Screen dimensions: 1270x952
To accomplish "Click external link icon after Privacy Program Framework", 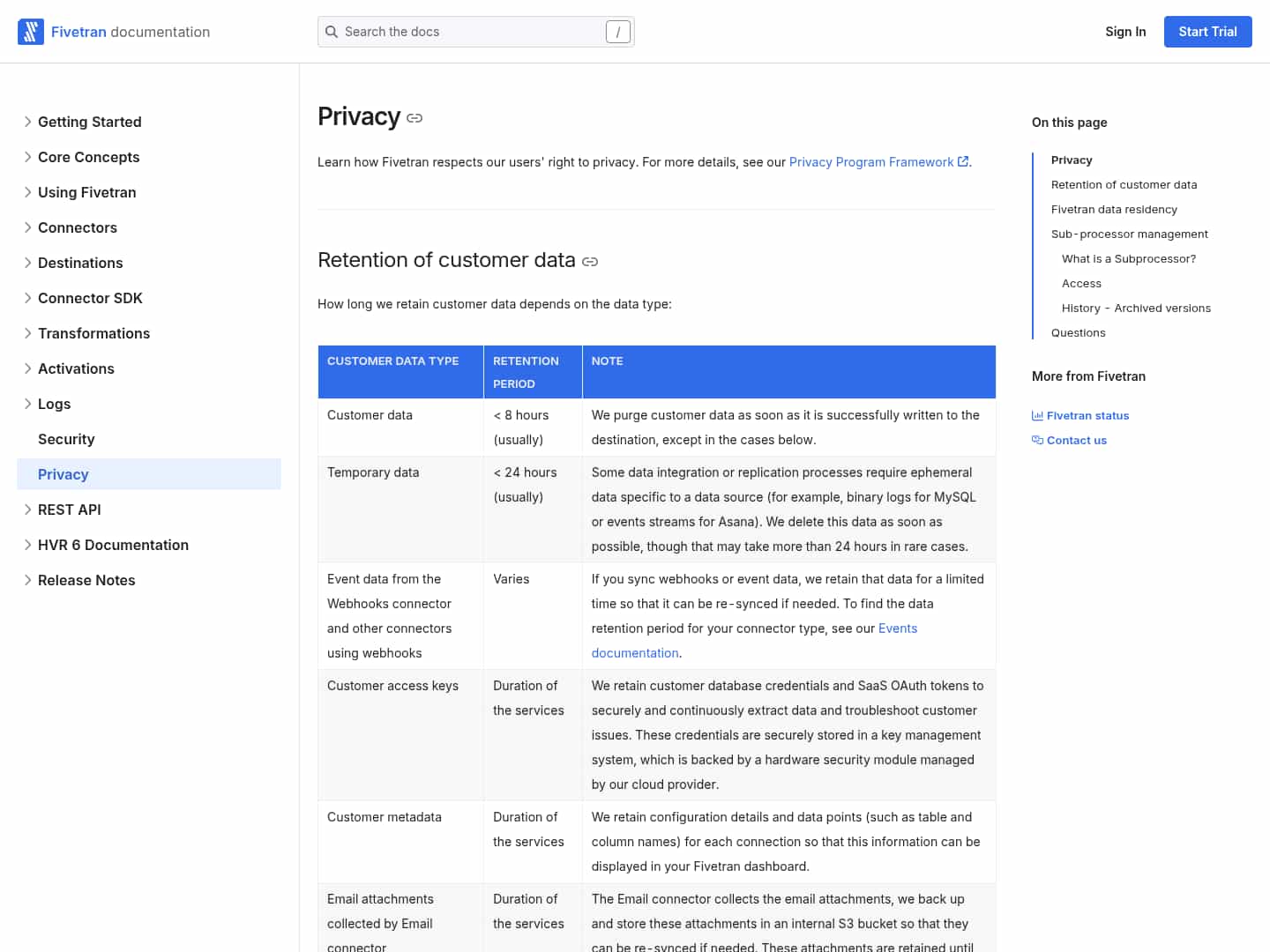I will (x=963, y=162).
